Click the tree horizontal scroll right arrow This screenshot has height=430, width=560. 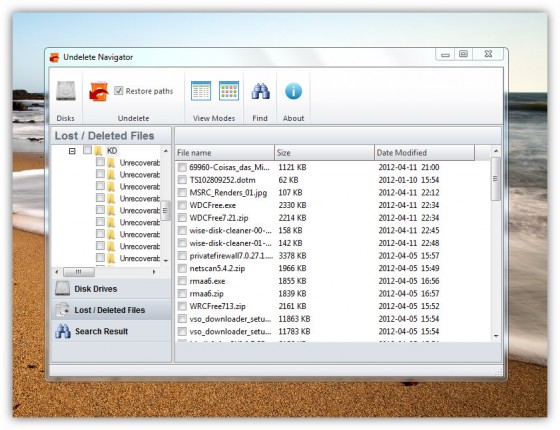[154, 272]
